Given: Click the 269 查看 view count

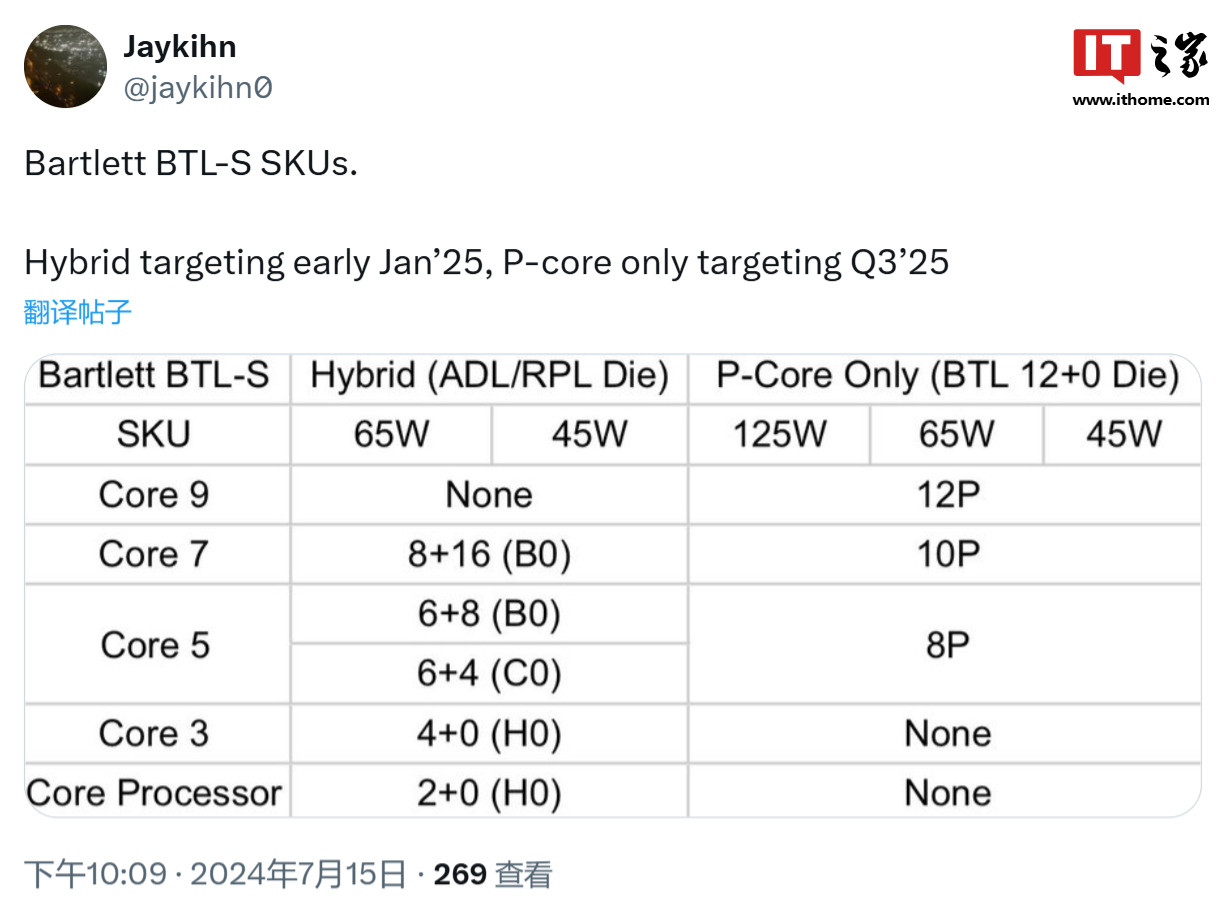Looking at the screenshot, I should [x=493, y=874].
